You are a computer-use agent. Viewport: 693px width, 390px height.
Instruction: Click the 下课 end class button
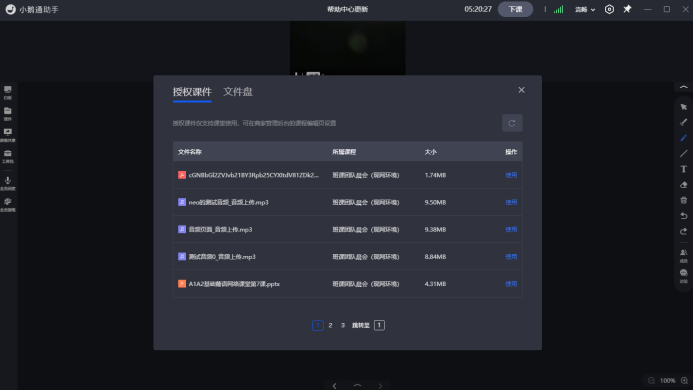coord(515,9)
